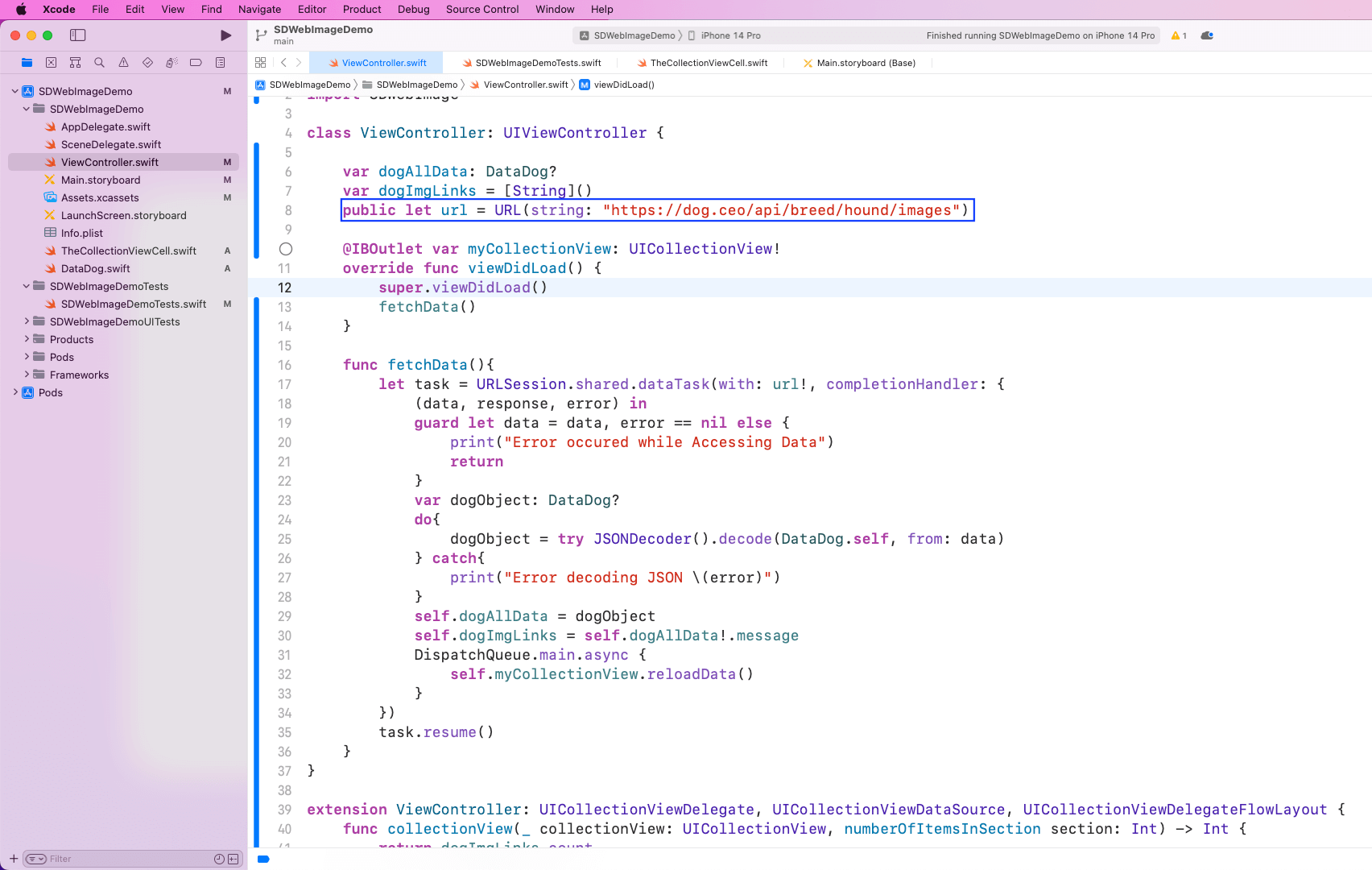1372x870 pixels.
Task: Open the Source Control navigator icon
Action: pyautogui.click(x=51, y=63)
